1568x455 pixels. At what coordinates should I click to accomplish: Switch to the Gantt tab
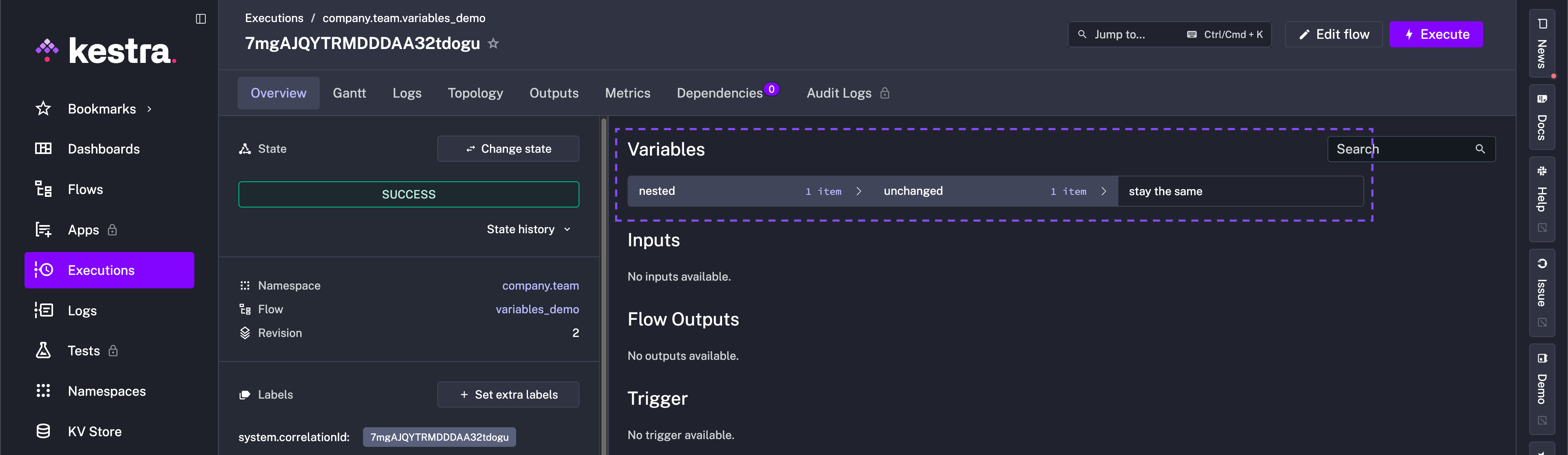(x=350, y=93)
